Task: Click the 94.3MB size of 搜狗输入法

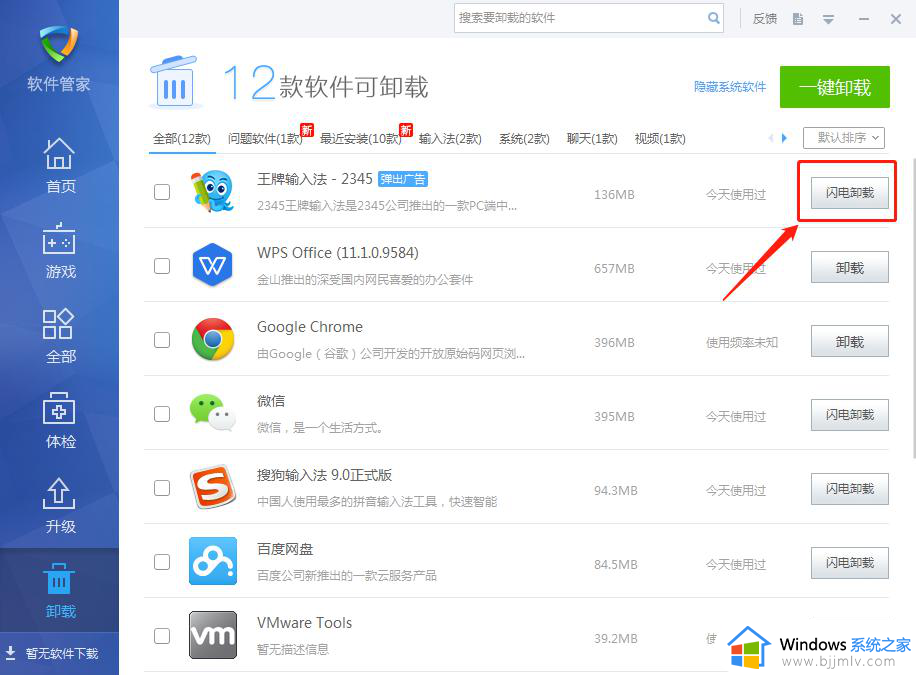Action: tap(616, 490)
